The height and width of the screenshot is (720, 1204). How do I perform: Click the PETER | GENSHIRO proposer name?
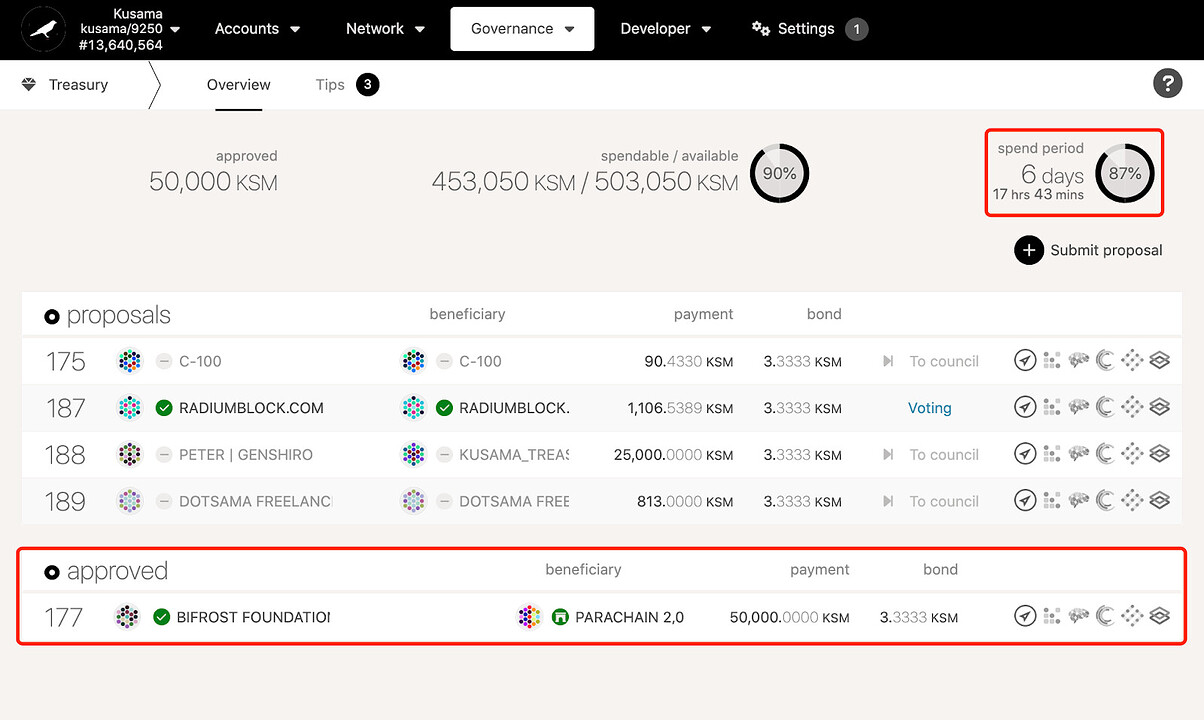tap(246, 454)
